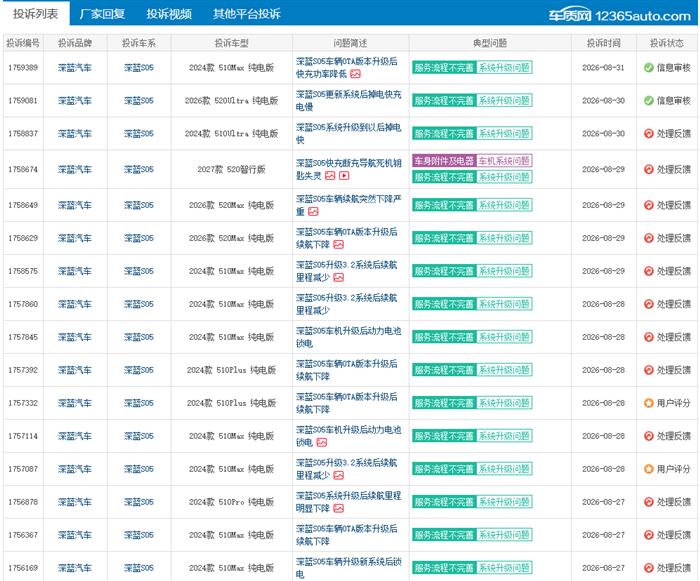
Task: Click red 处理反馈 status icon for 1758649
Action: tap(649, 205)
